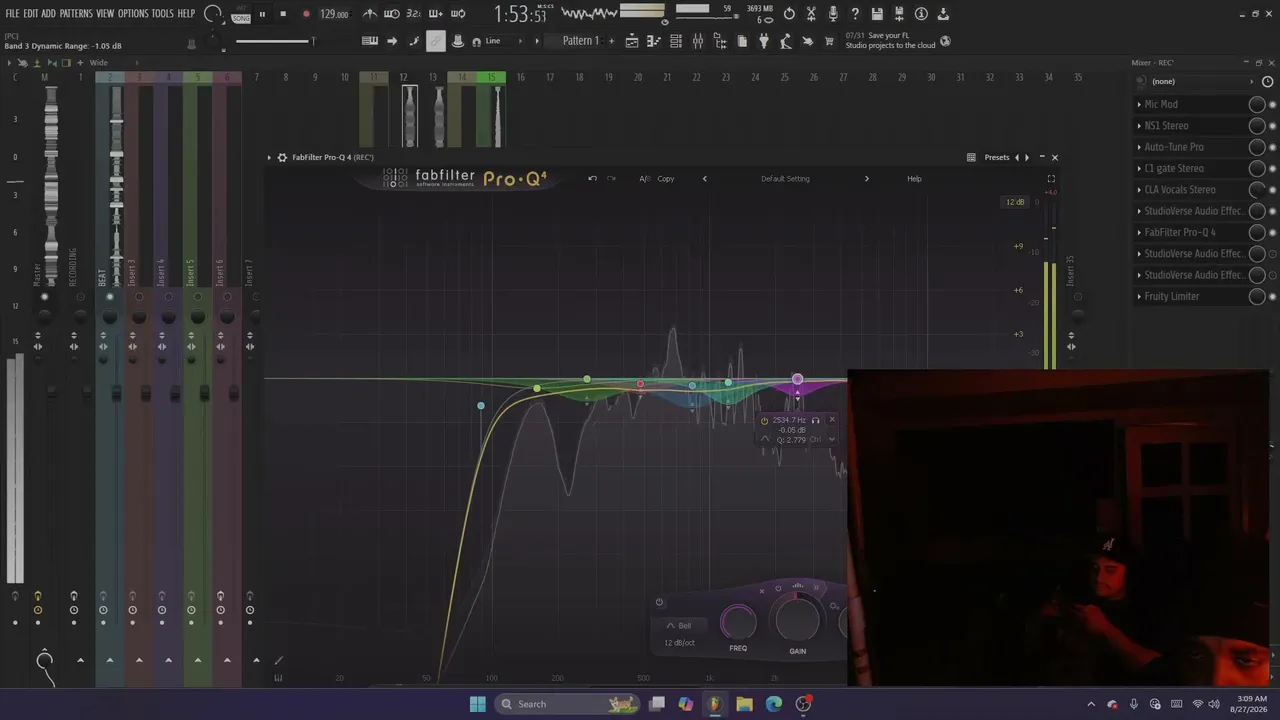Viewport: 1280px width, 720px height.
Task: Open the plugin picker plug icon
Action: (764, 41)
